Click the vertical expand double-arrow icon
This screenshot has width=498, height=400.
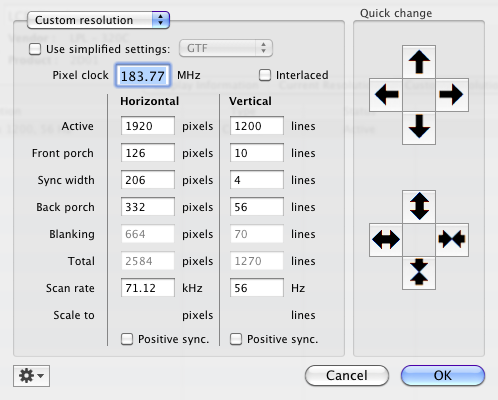click(419, 207)
